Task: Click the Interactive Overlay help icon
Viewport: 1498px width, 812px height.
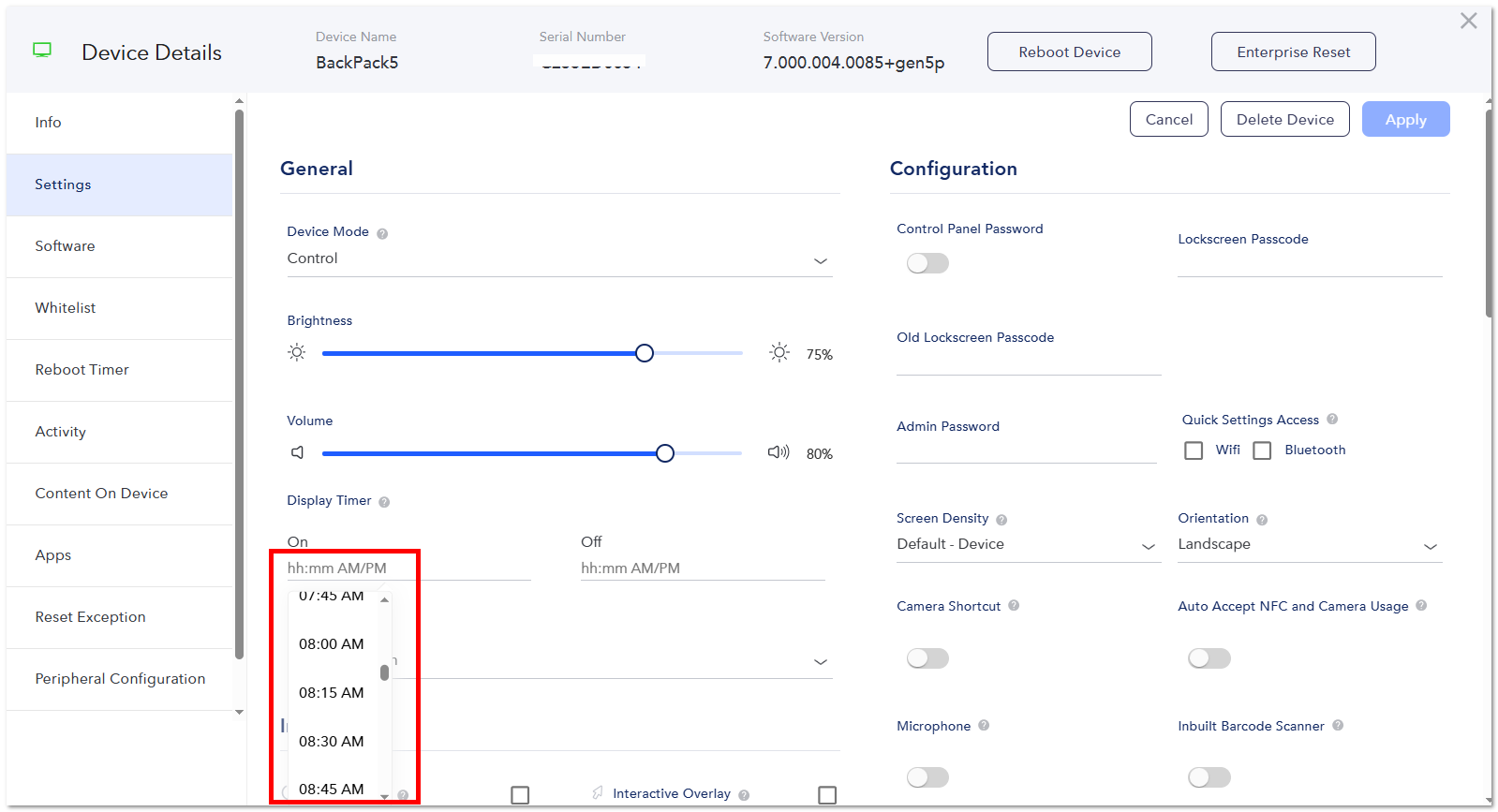Action: click(x=744, y=795)
